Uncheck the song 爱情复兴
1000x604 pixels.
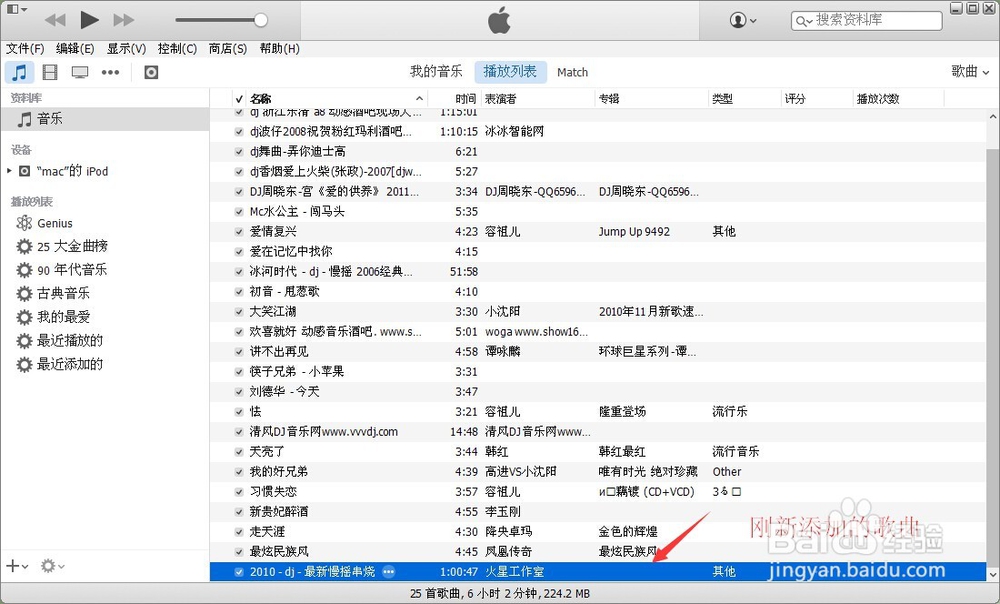[238, 231]
